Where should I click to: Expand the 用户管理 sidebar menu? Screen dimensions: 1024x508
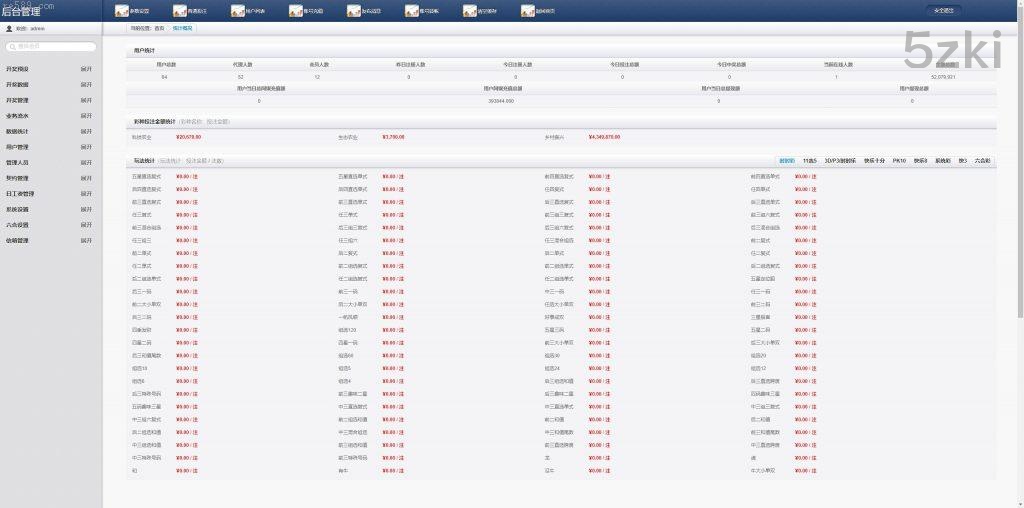86,147
